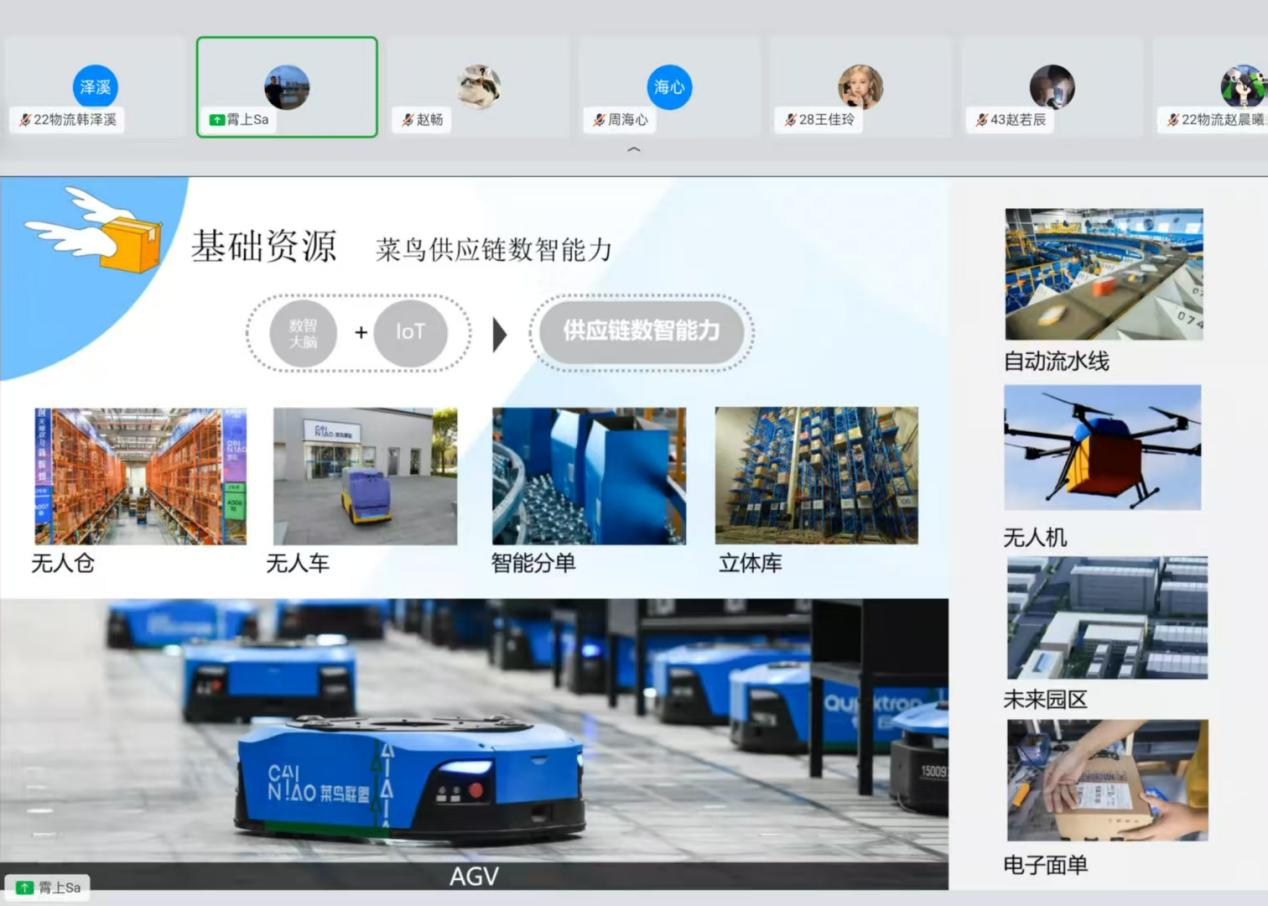The image size is (1268, 906).
Task: Toggle the mic status icon for 28王佳玲
Action: (x=790, y=120)
